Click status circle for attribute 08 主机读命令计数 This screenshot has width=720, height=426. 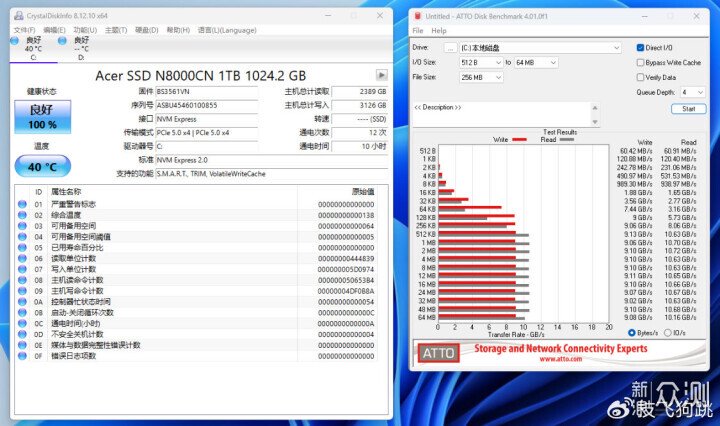point(22,280)
